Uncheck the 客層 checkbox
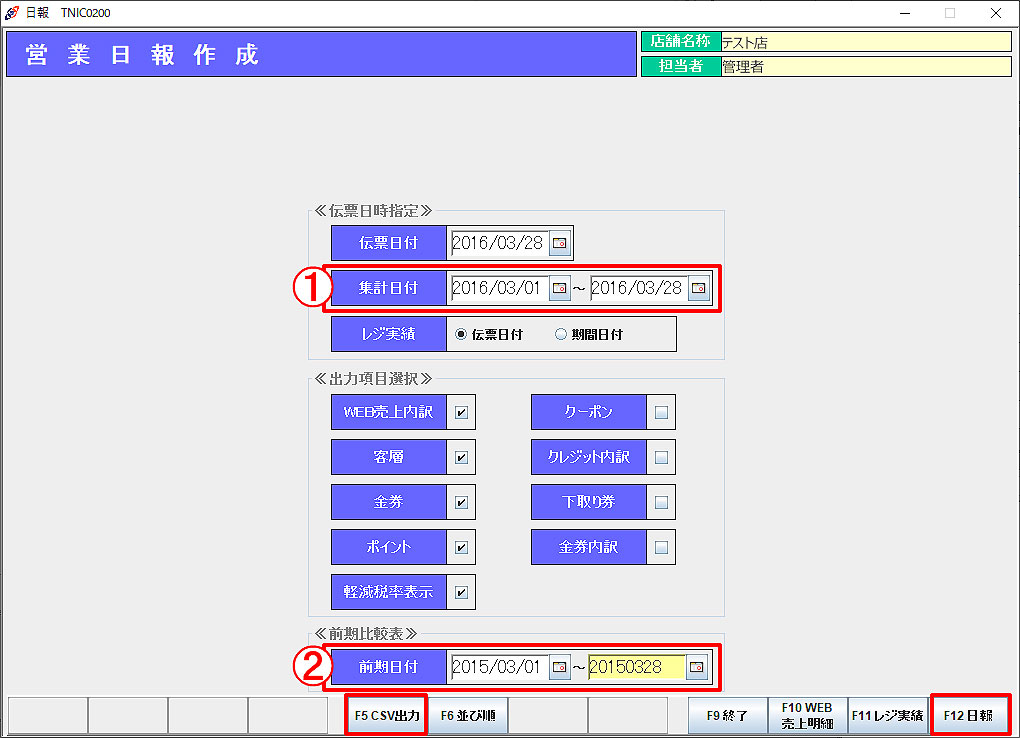 click(461, 458)
